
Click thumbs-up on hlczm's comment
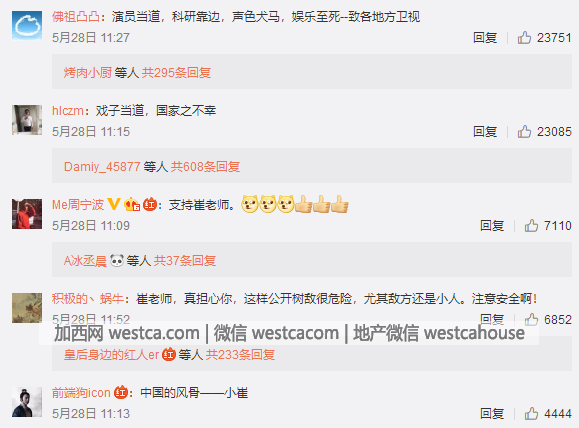pos(524,131)
